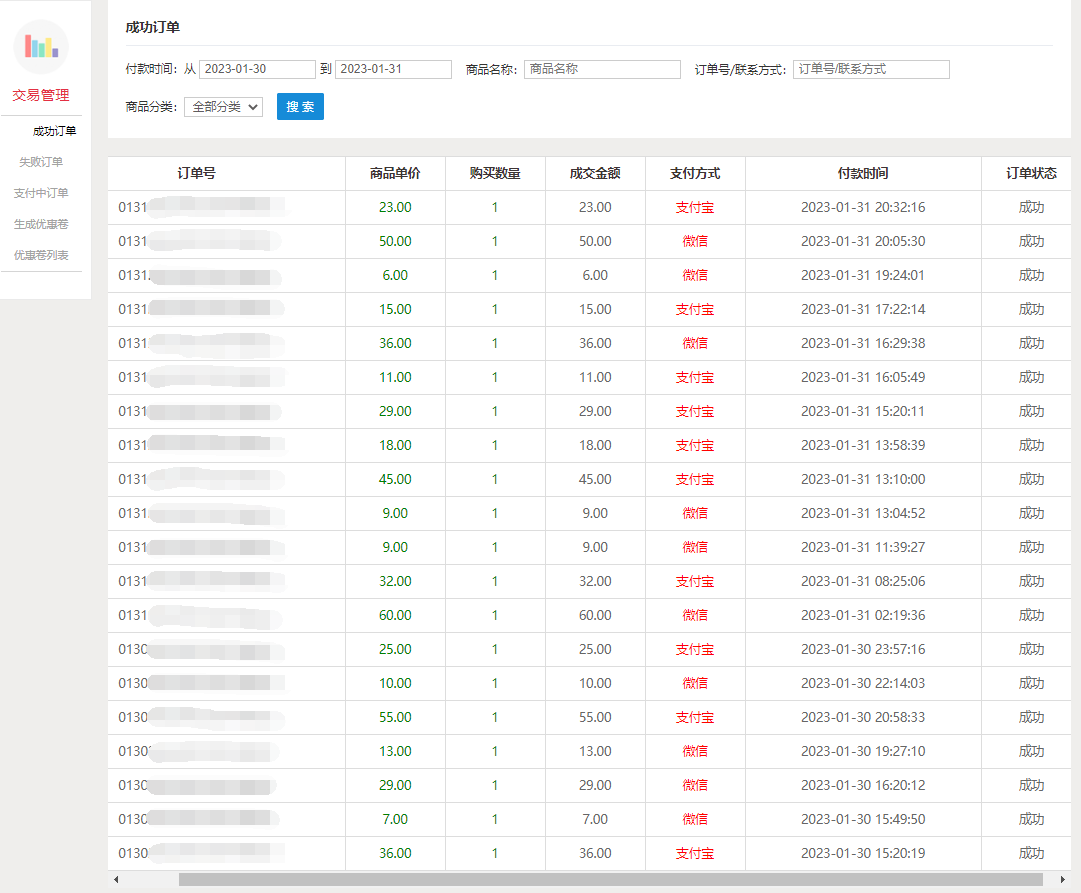
Task: Click 微信 in the 20:05:30 row
Action: pos(695,241)
